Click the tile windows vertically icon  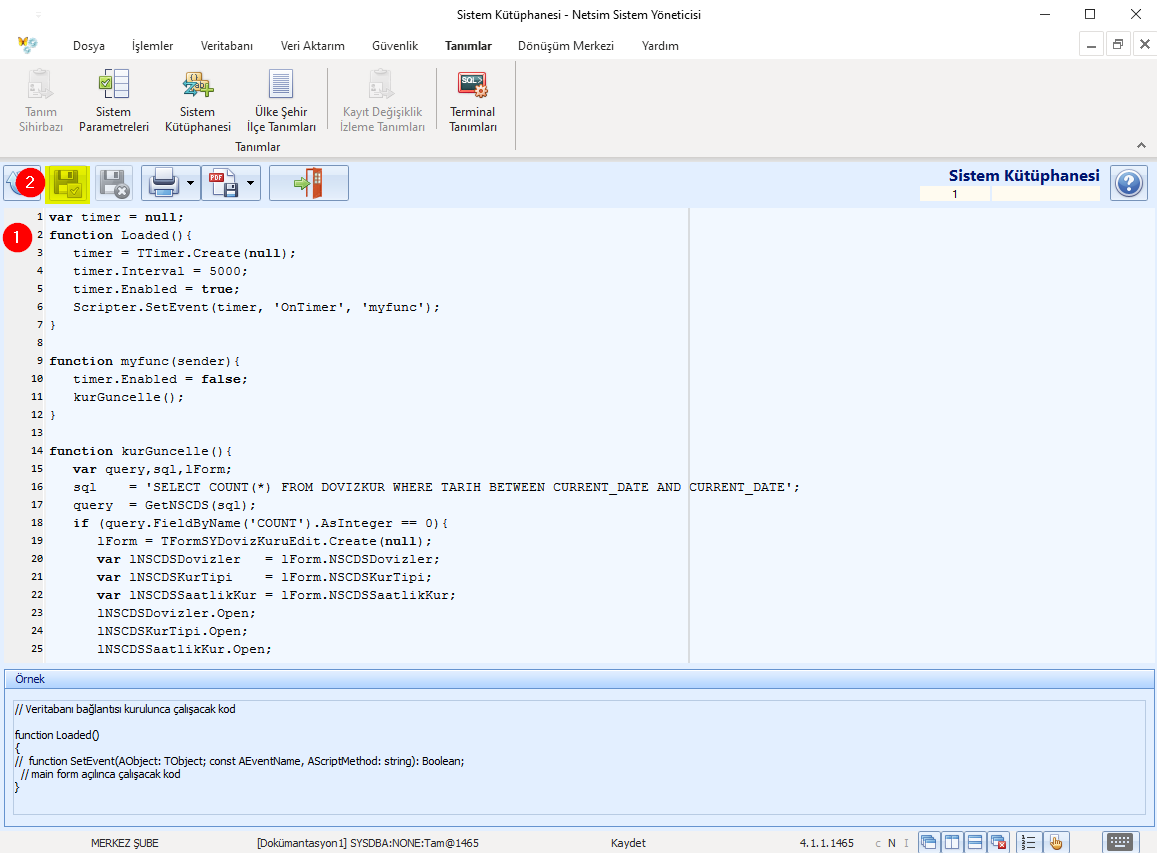[x=952, y=842]
